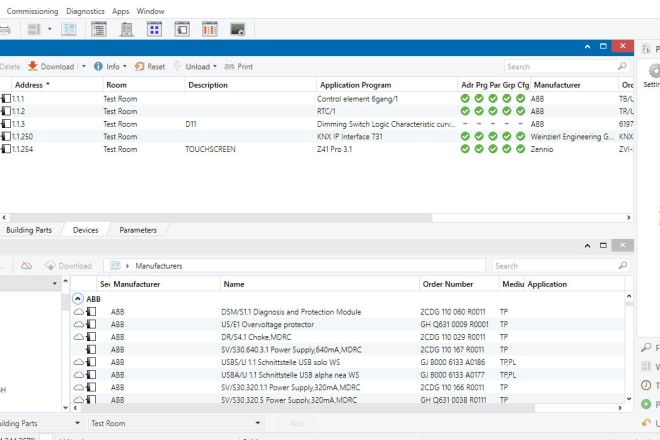The height and width of the screenshot is (440, 660).
Task: Click catalog Download button with cloud icon
Action: (x=69, y=266)
